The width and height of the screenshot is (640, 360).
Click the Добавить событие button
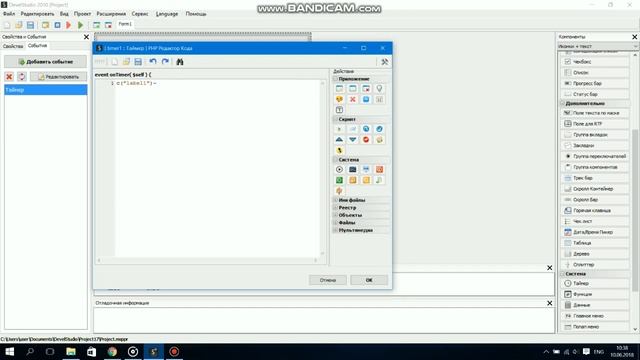click(x=45, y=62)
